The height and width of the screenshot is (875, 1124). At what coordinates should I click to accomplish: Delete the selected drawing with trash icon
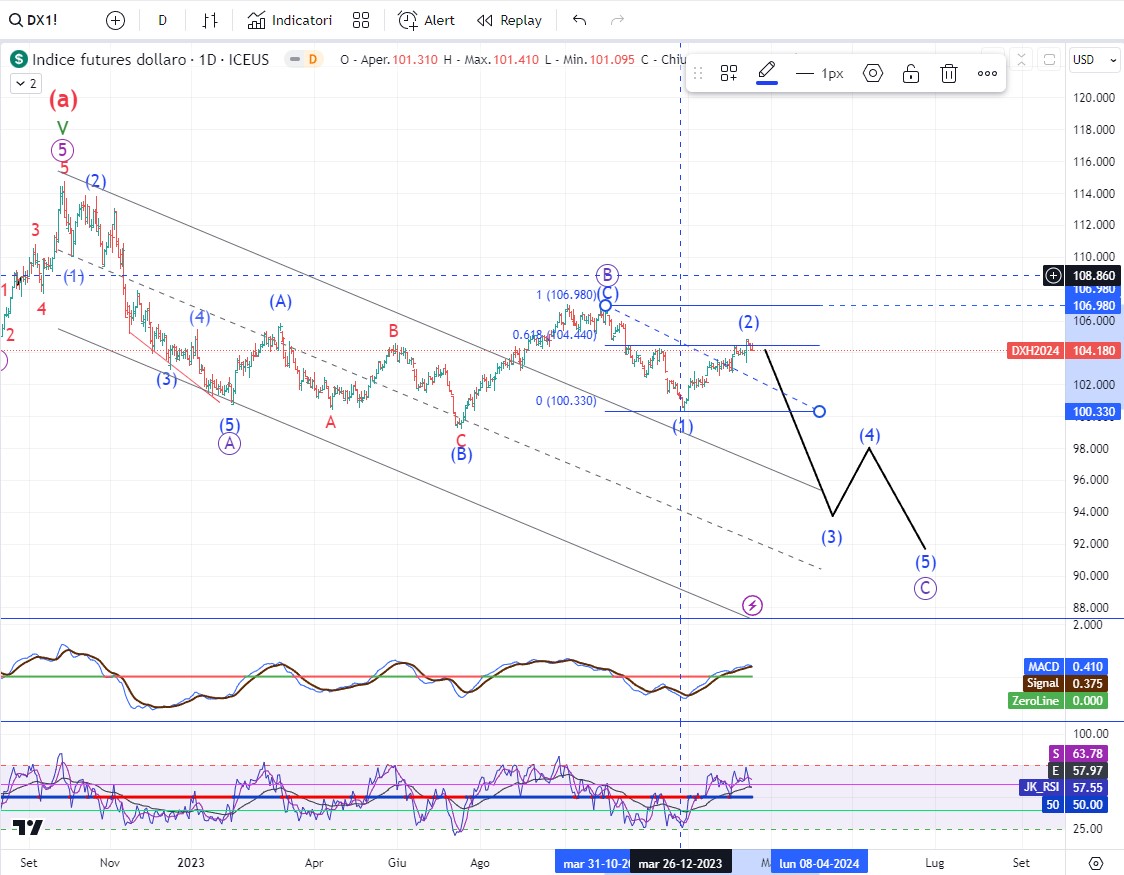949,73
